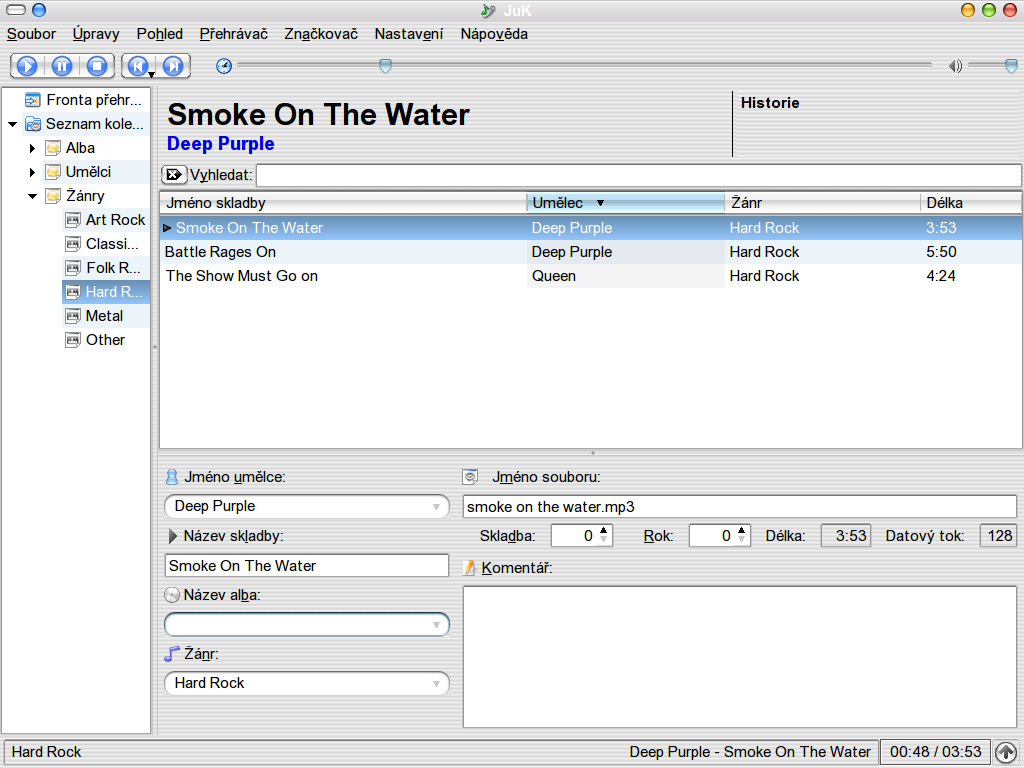Skip to the previous track
The width and height of the screenshot is (1024, 768).
tap(138, 66)
